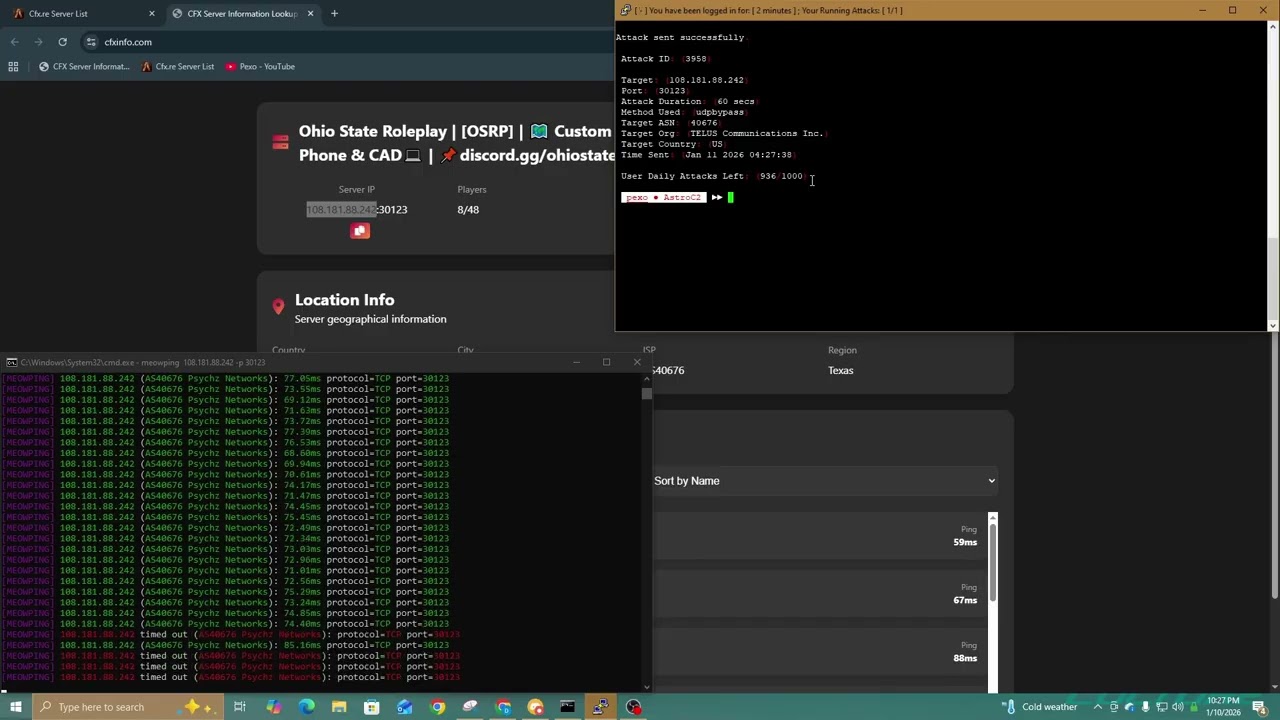Image resolution: width=1280 pixels, height=720 pixels.
Task: Copy server IP with the red button
Action: pos(360,231)
